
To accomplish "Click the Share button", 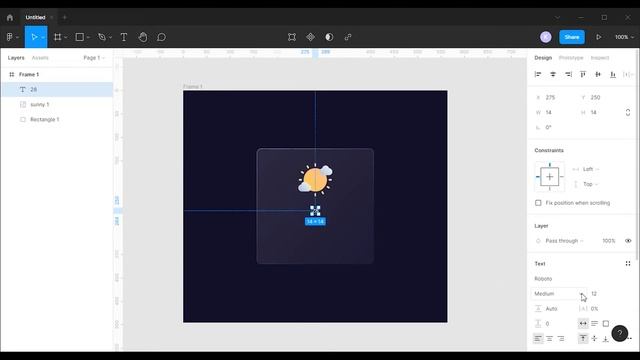I will pos(571,37).
